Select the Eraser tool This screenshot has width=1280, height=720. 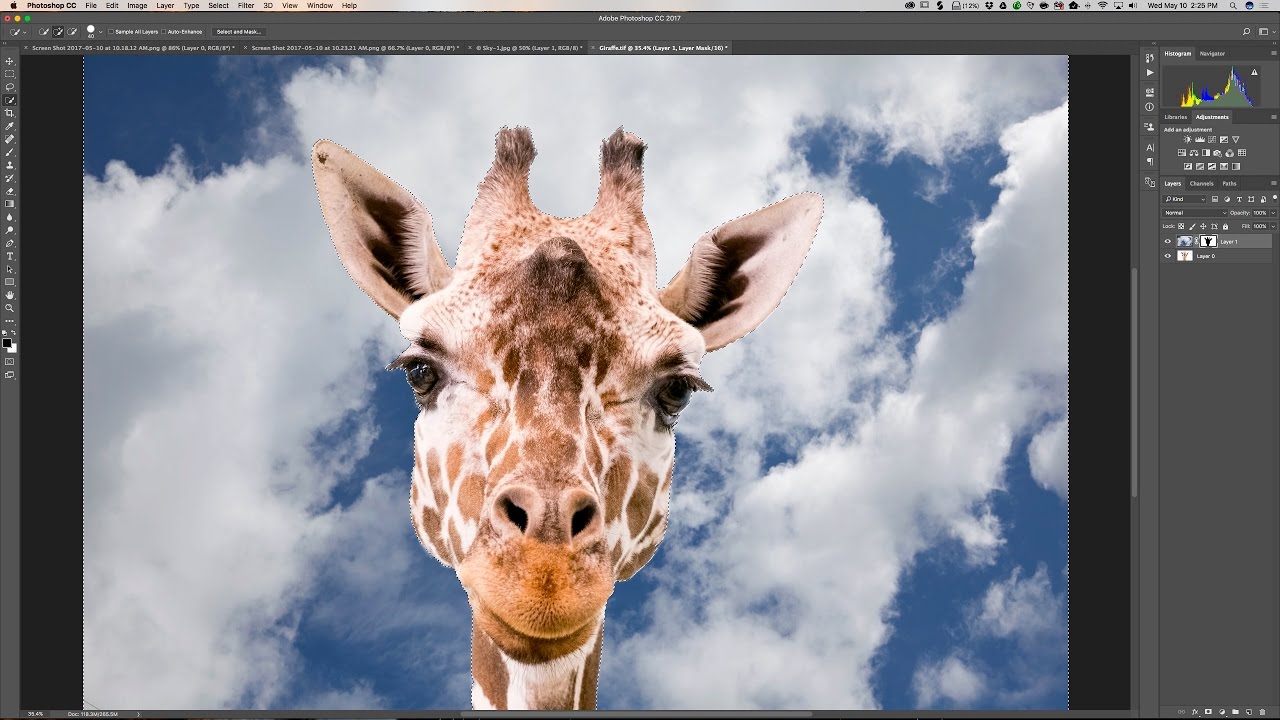(10, 191)
